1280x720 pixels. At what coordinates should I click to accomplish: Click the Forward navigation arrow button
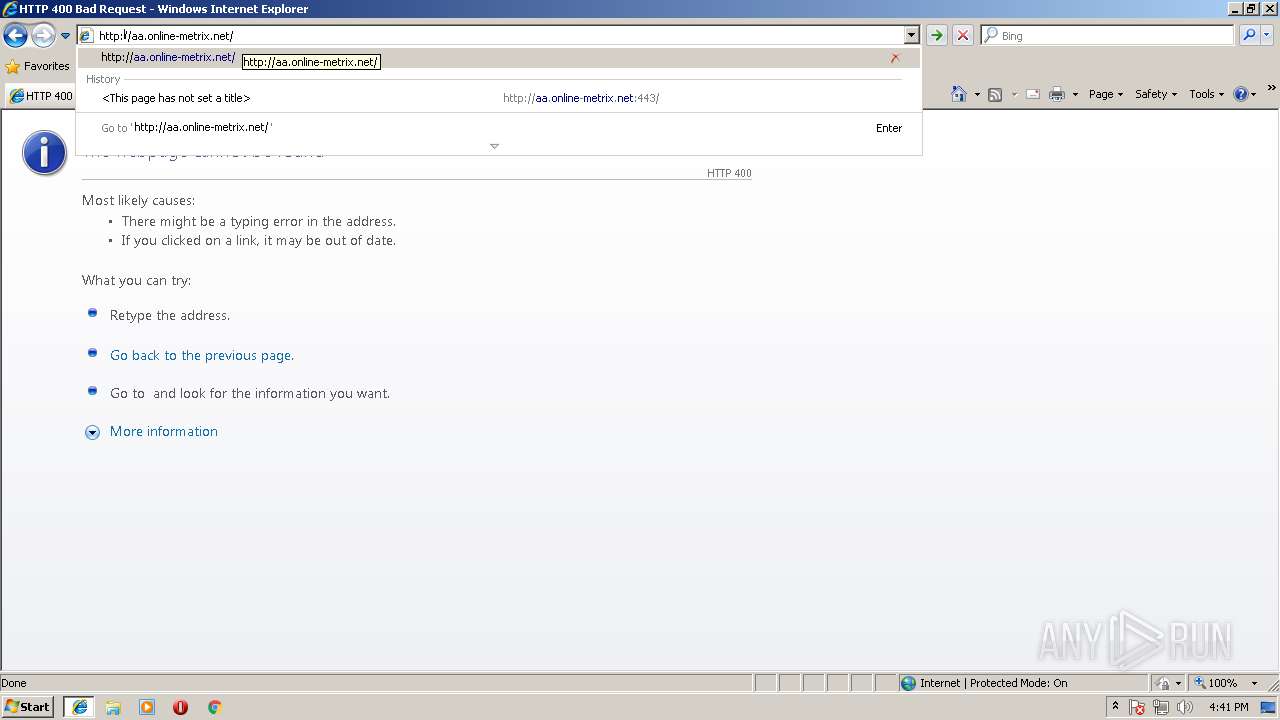click(43, 36)
